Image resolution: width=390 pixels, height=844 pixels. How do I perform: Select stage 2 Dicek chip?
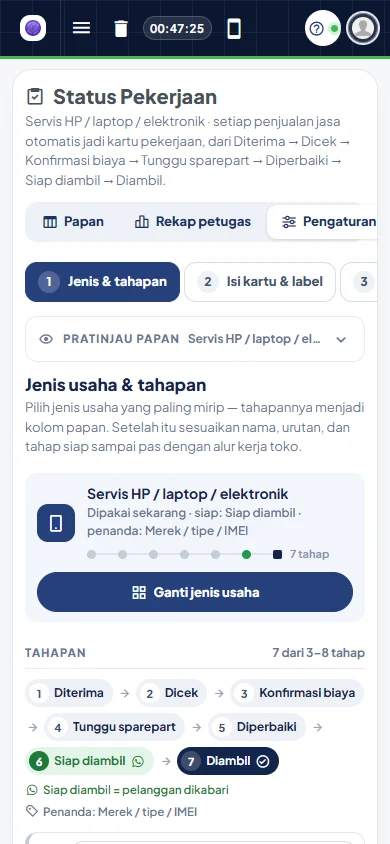[172, 693]
